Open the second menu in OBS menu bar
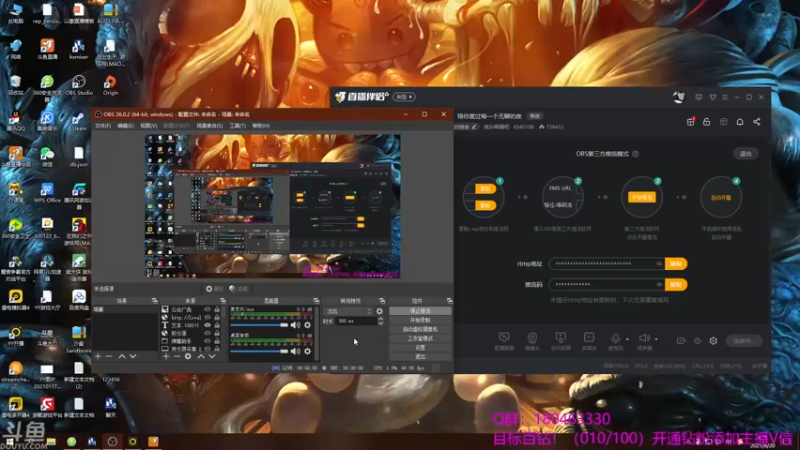 pos(125,126)
